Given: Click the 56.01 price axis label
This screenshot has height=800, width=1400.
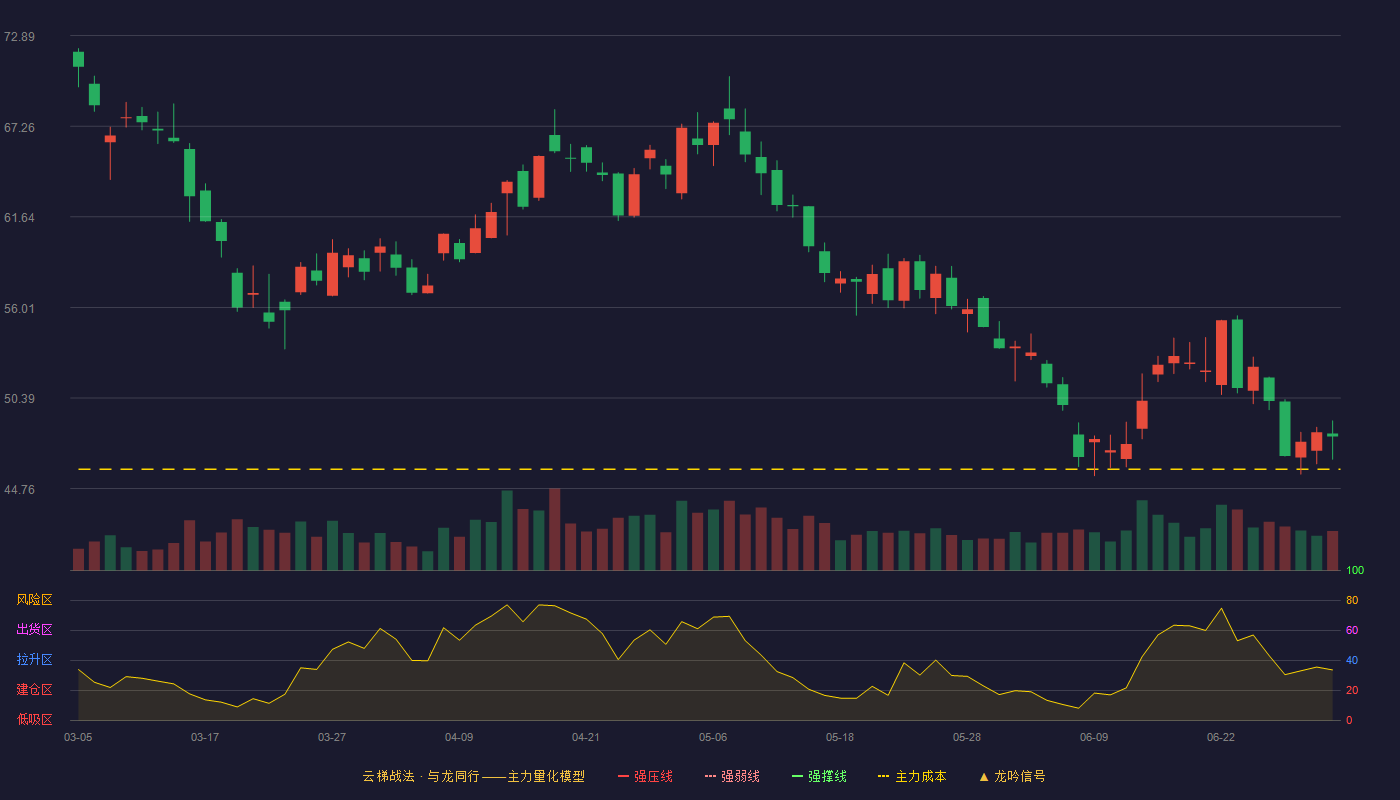Looking at the screenshot, I should click(x=19, y=308).
